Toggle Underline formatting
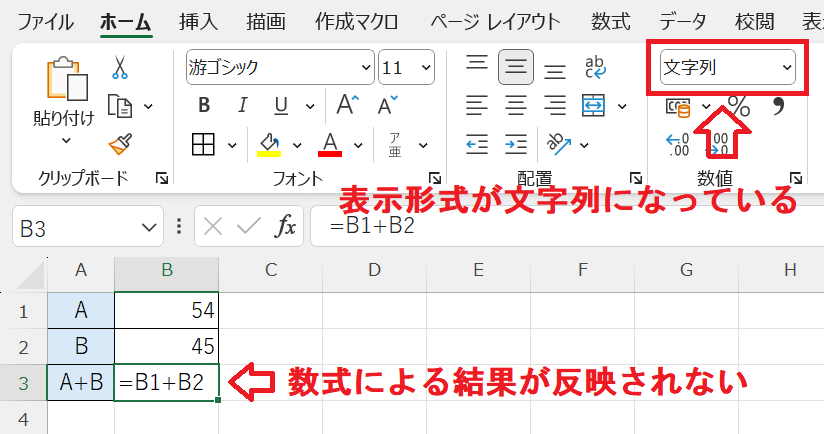This screenshot has width=824, height=434. (281, 106)
